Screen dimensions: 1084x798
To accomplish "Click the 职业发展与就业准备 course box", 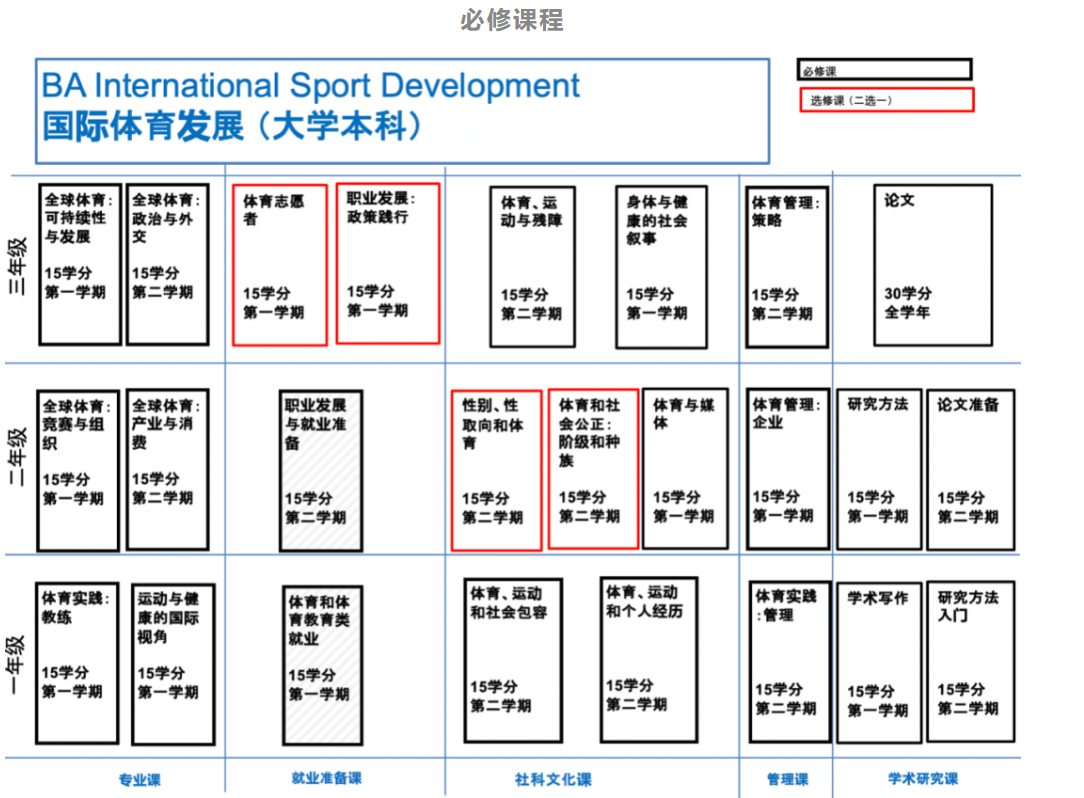I will pyautogui.click(x=320, y=470).
